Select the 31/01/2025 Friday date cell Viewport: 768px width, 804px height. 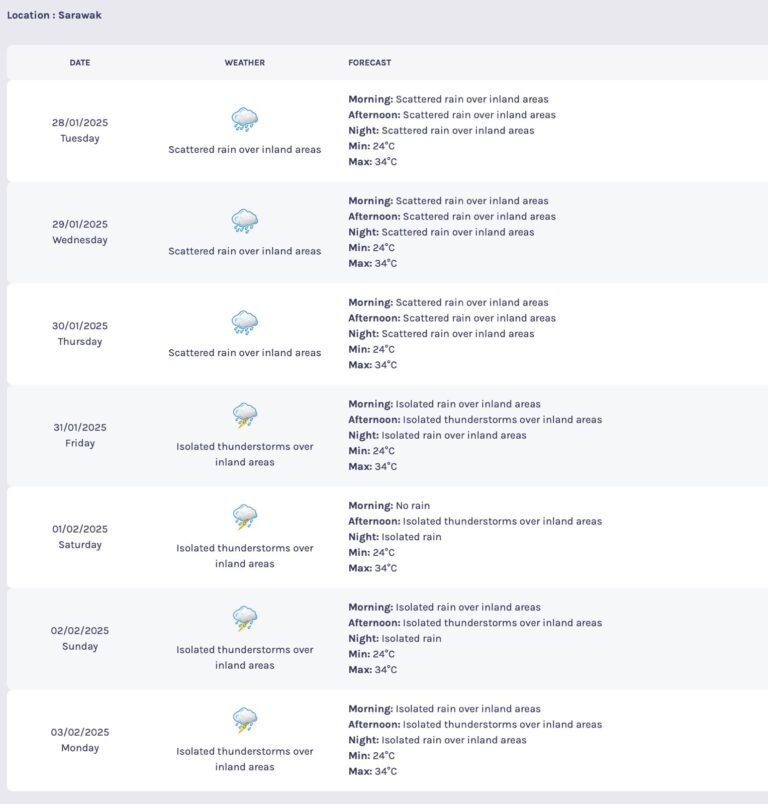[80, 435]
